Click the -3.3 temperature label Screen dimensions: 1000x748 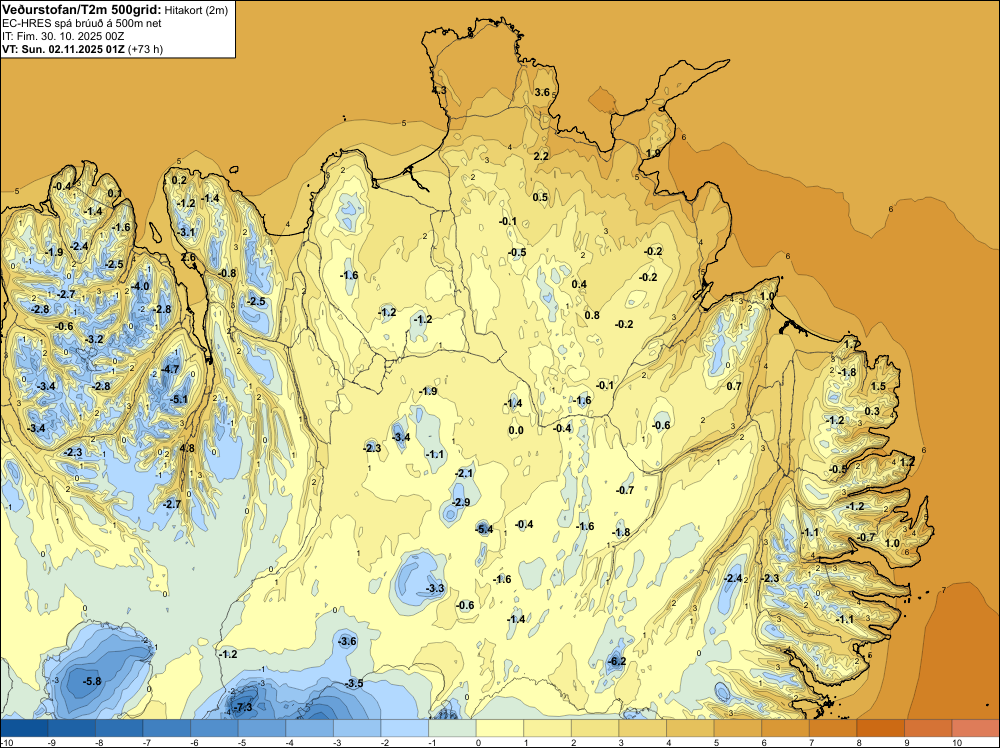coord(436,588)
